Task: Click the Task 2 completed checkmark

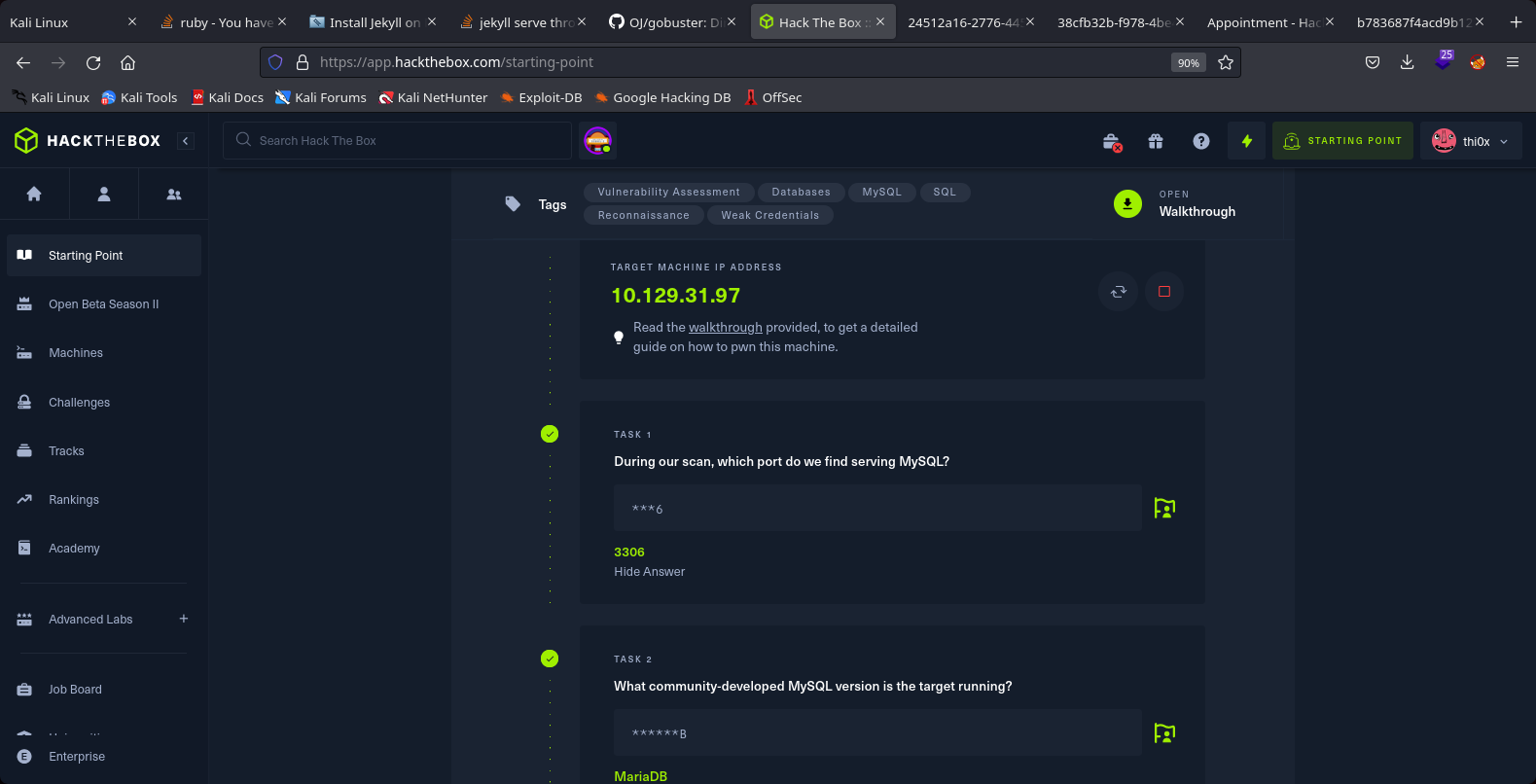Action: click(x=550, y=659)
